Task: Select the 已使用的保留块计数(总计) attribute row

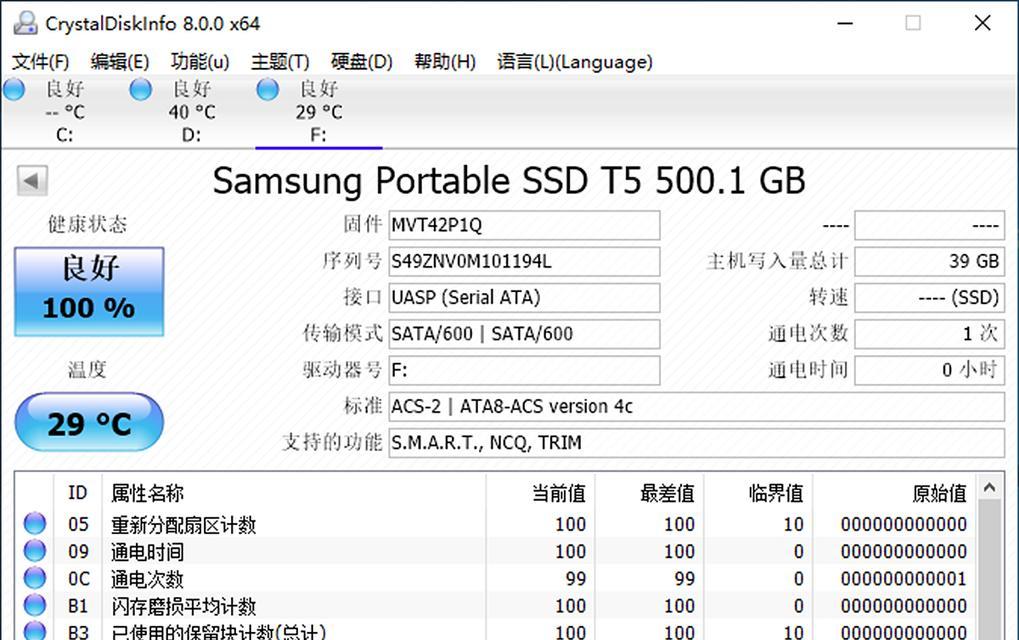Action: click(497, 630)
